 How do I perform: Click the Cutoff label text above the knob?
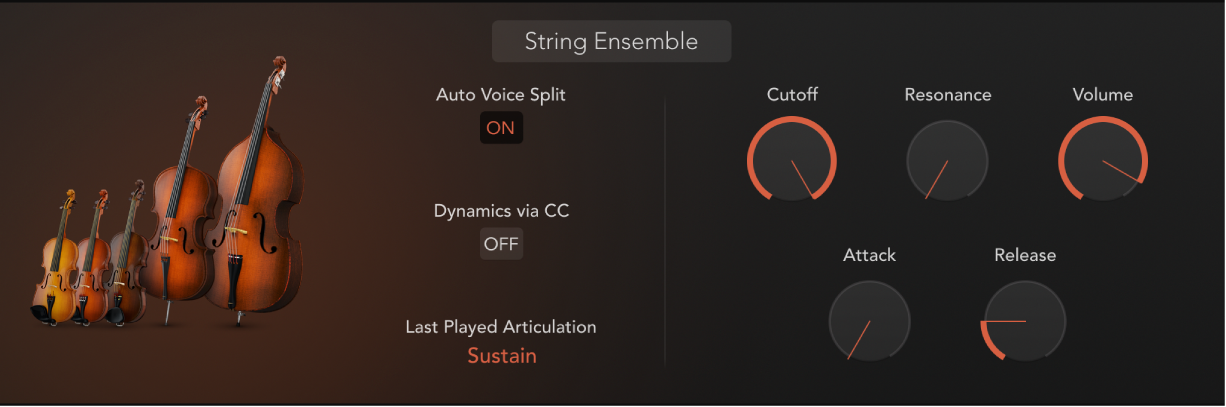pyautogui.click(x=791, y=95)
